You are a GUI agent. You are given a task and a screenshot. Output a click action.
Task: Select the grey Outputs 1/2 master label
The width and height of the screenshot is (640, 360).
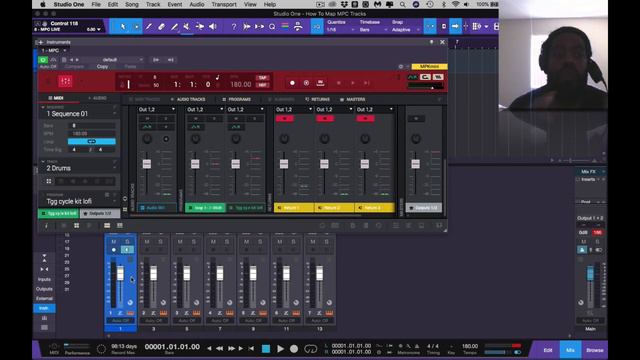424,208
